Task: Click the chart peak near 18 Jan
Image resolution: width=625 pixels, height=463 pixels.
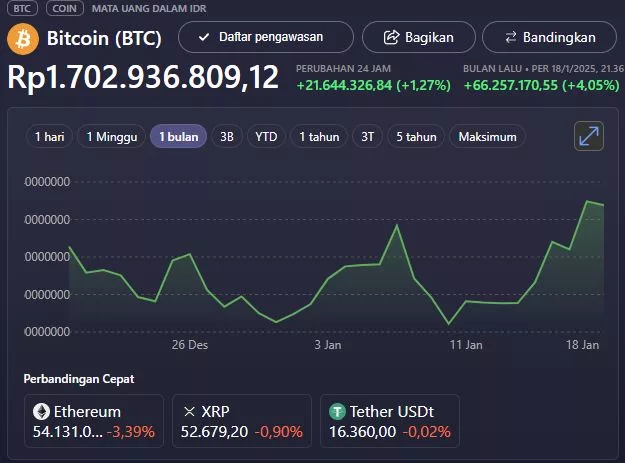Action: click(x=587, y=201)
